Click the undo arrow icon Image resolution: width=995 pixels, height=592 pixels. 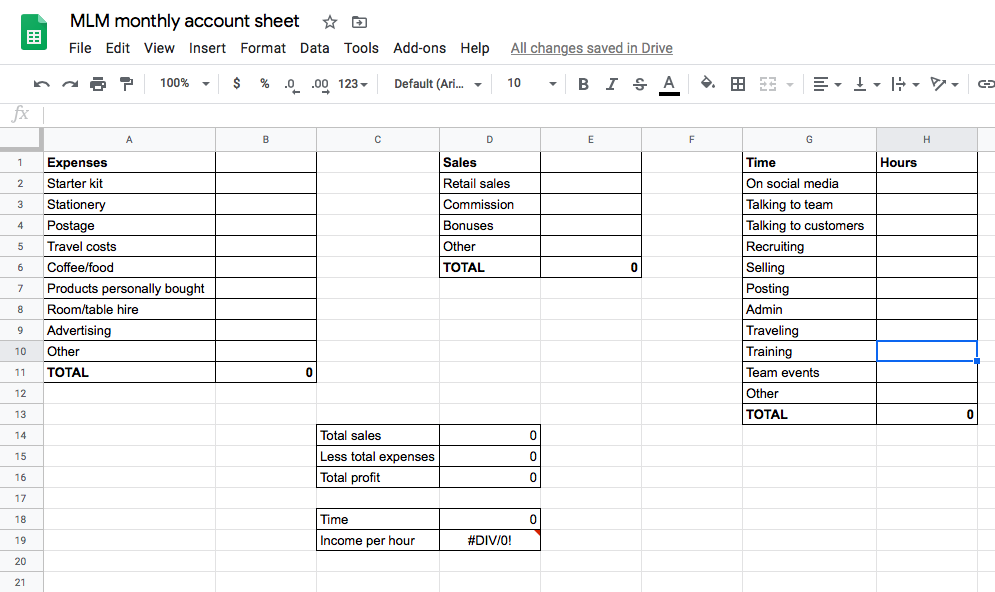(41, 84)
